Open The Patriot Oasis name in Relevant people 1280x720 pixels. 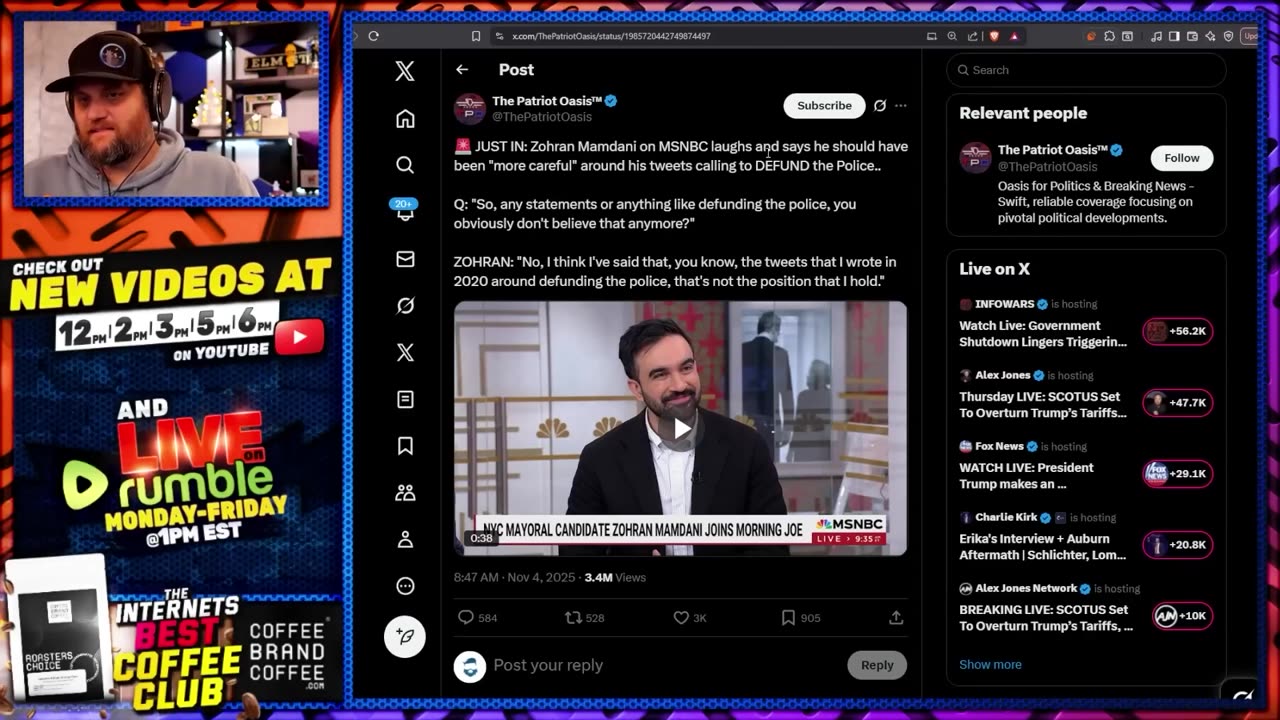coord(1053,150)
